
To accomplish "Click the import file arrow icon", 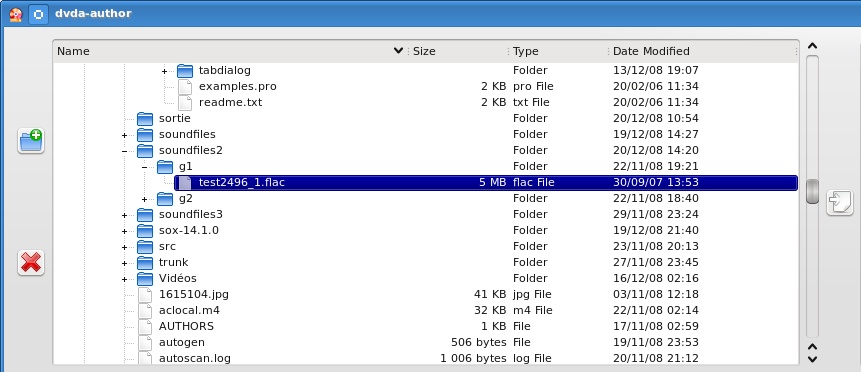I will point(840,202).
